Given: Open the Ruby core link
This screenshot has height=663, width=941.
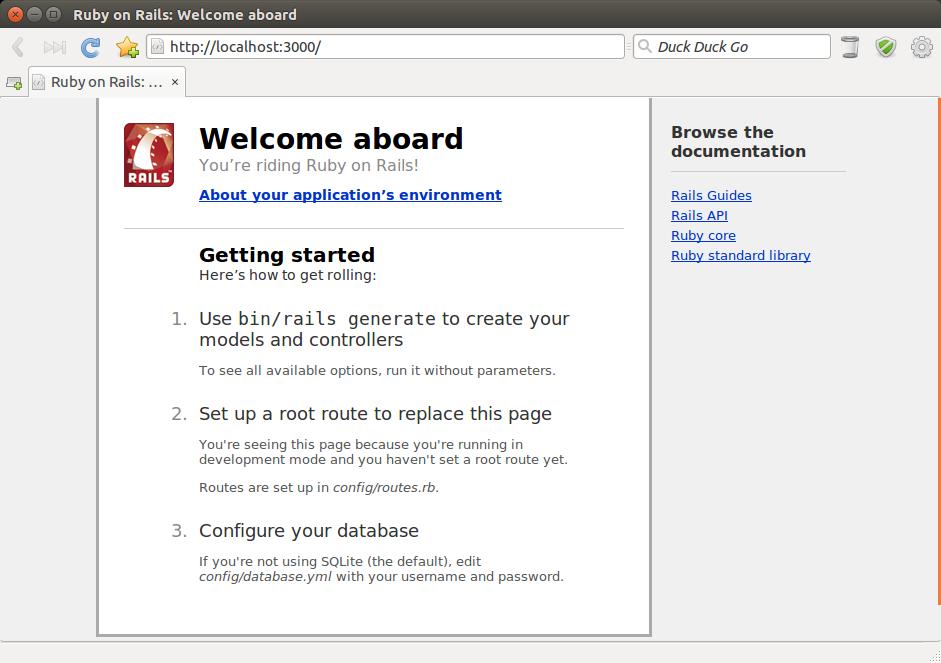Looking at the screenshot, I should pos(703,236).
